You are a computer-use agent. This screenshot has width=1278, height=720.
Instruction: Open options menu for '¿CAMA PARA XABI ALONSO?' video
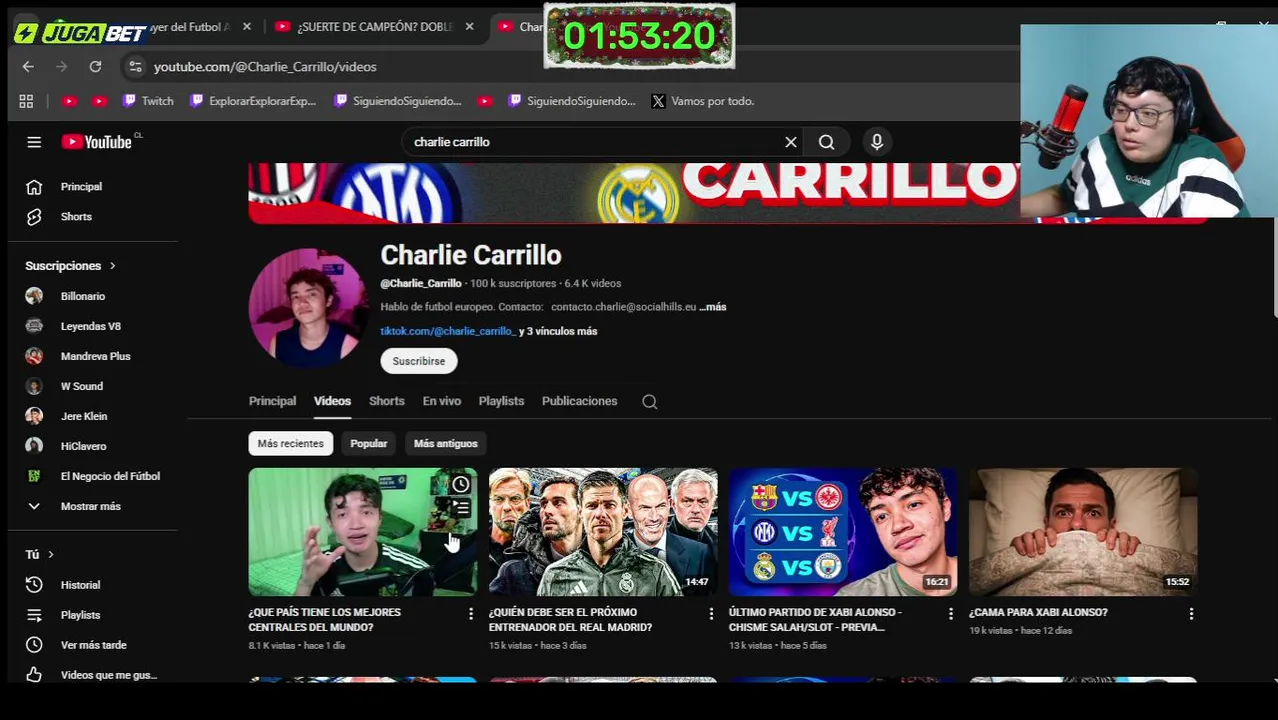(x=1191, y=613)
